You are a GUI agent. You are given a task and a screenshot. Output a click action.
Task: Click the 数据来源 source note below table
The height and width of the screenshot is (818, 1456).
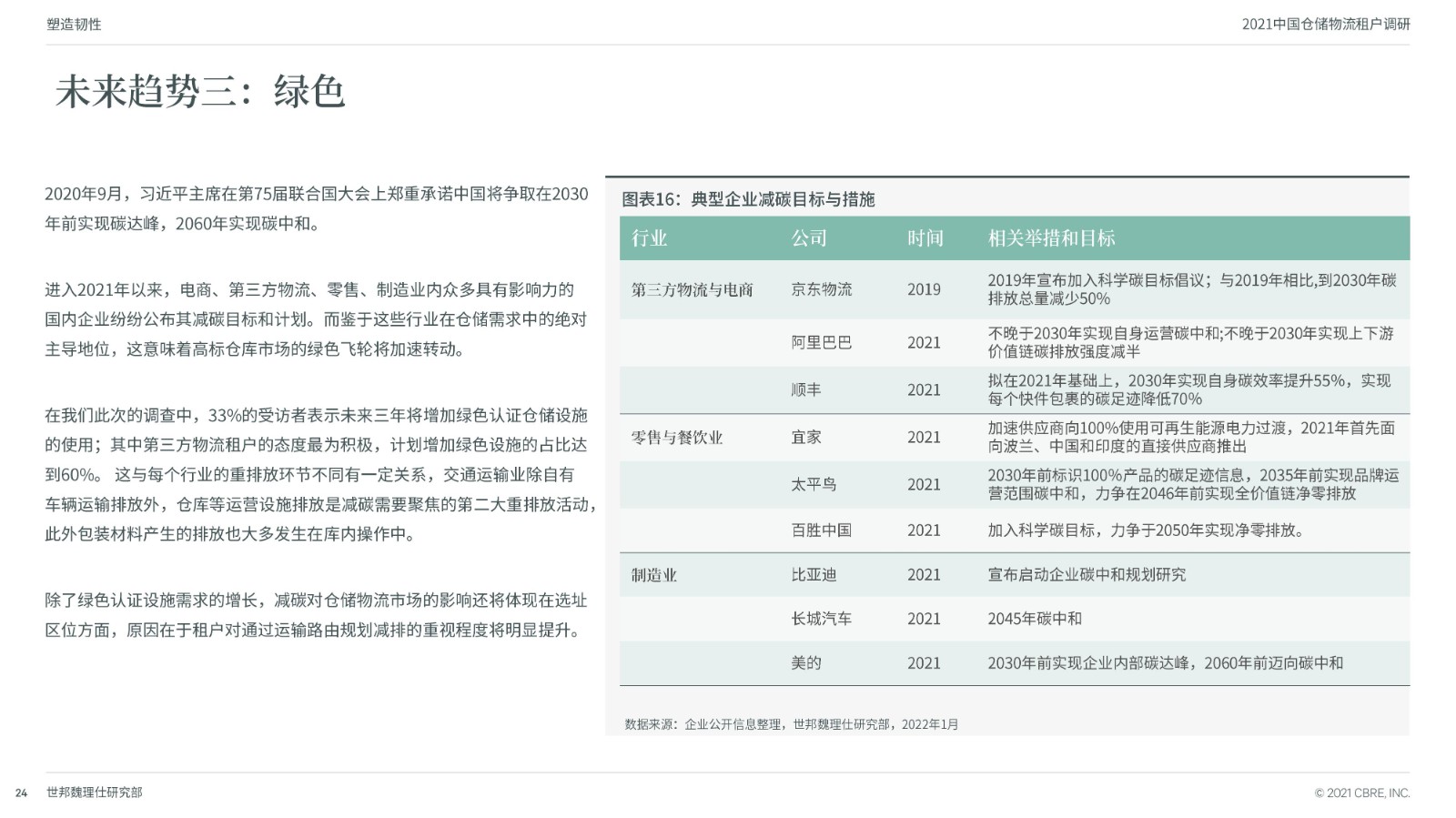coord(792,724)
